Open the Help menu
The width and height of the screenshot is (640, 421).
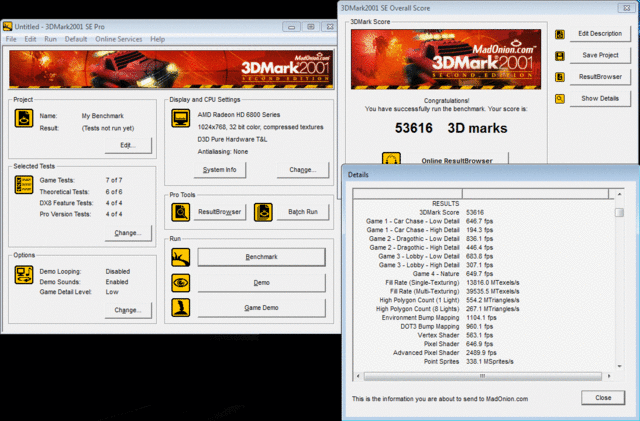158,39
